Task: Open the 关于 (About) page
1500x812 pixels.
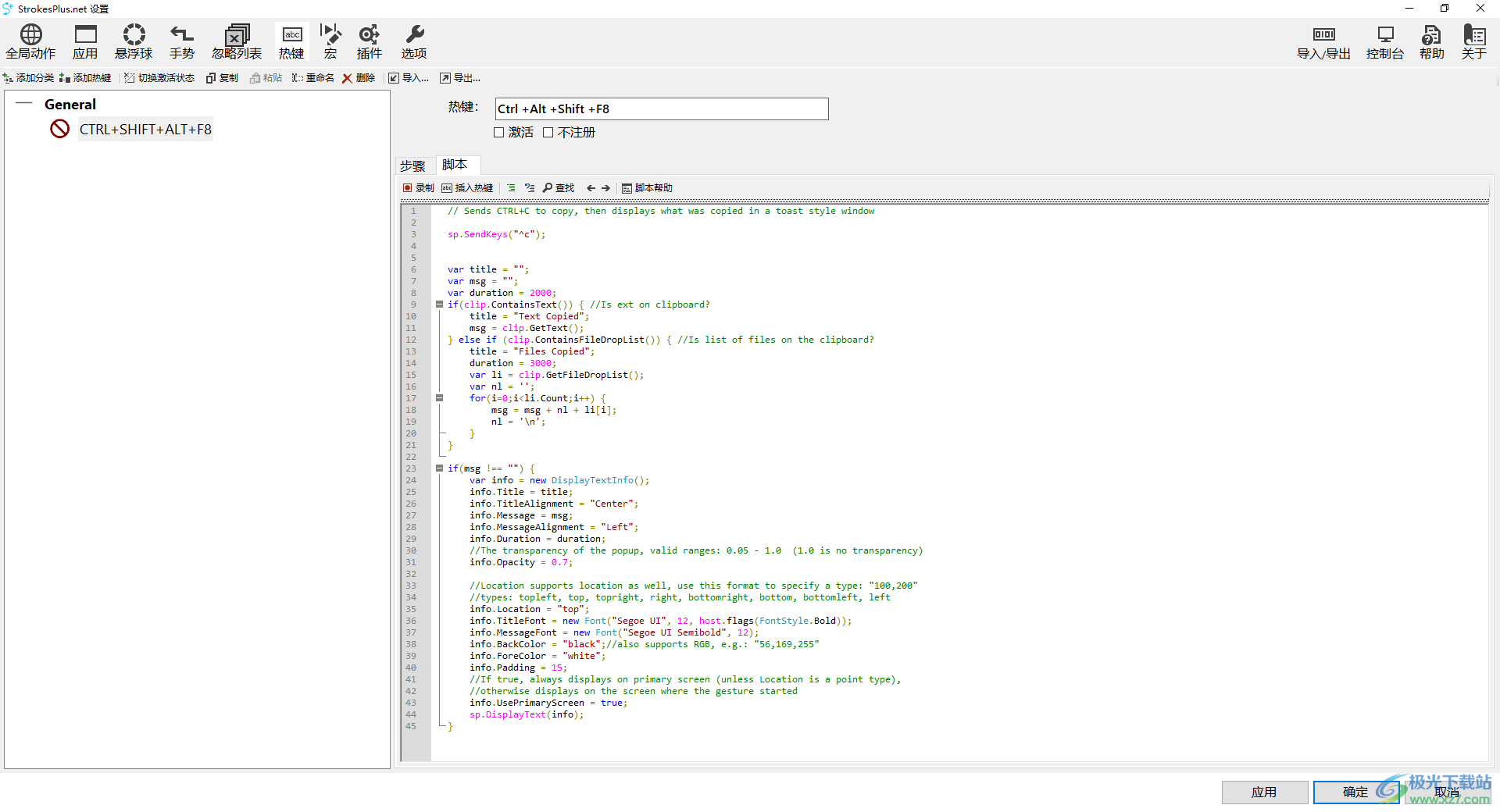Action: tap(1474, 42)
